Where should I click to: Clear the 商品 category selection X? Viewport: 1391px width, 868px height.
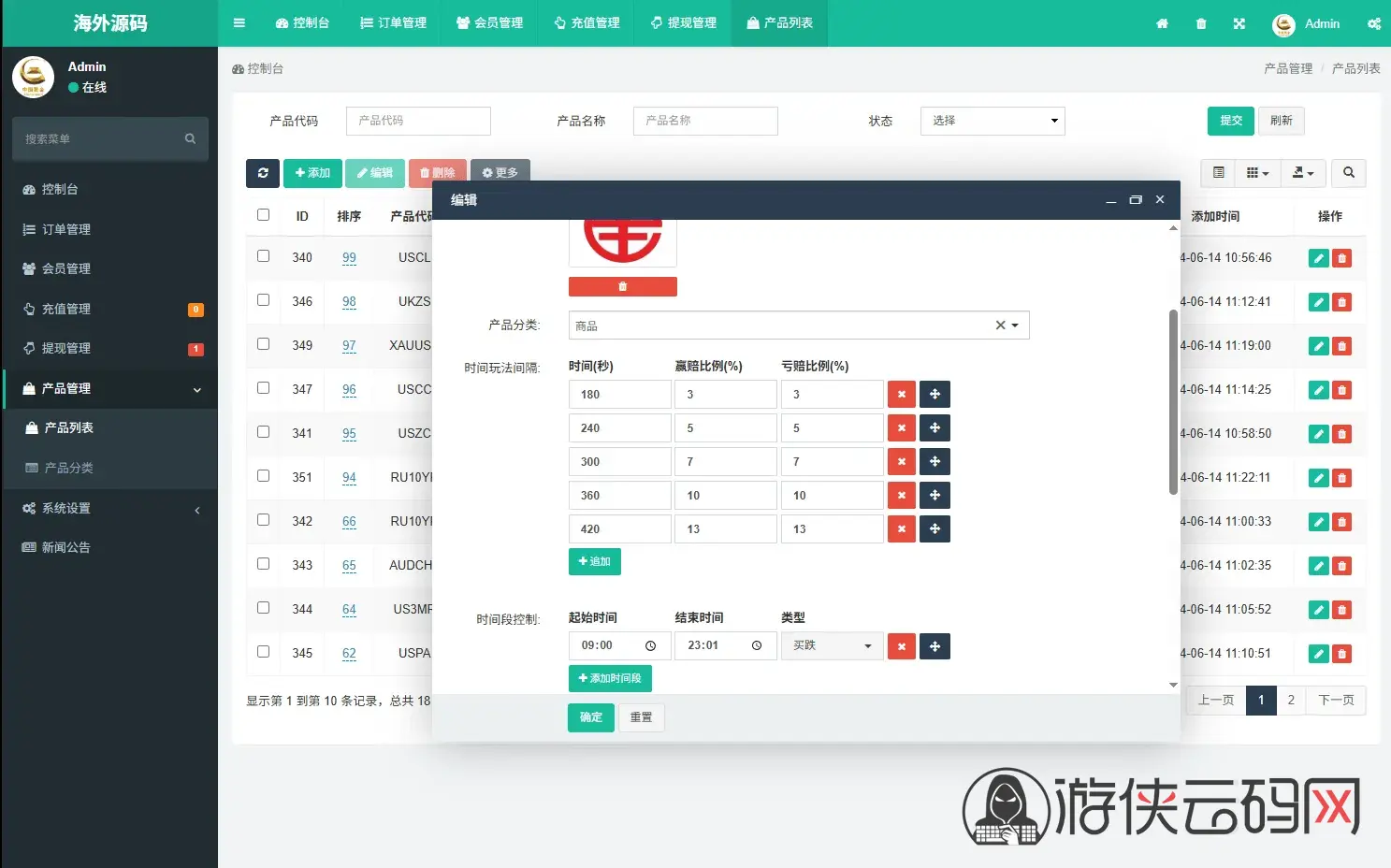1000,325
